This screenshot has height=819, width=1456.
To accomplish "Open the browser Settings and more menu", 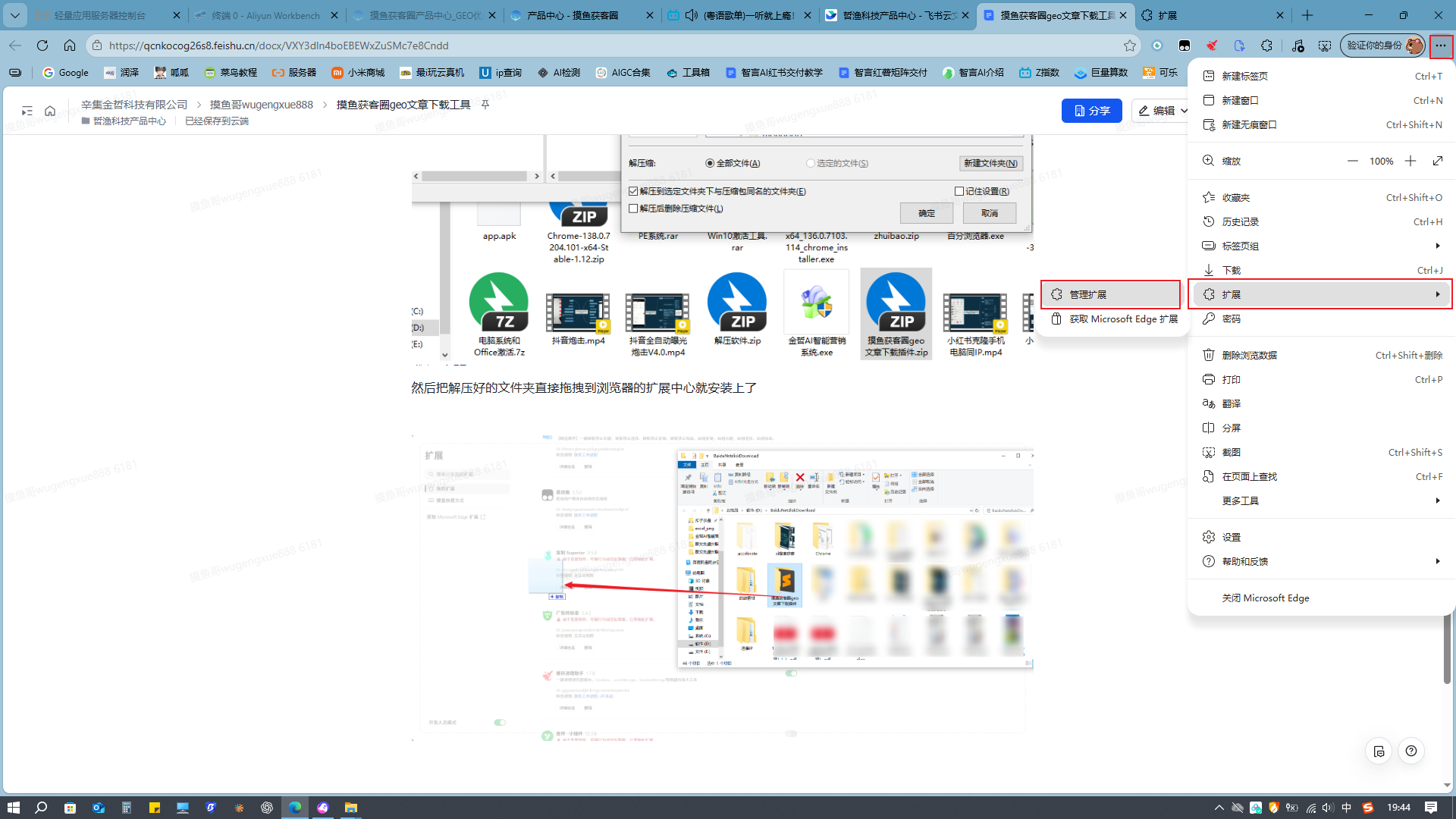I will coord(1440,45).
